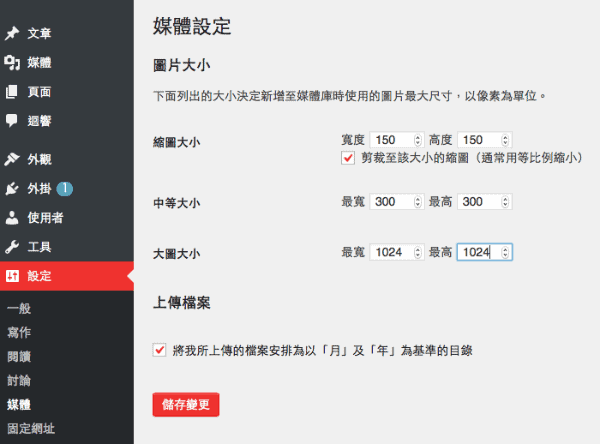This screenshot has height=444, width=600.
Task: Click the pushpin icon beside 文章
Action: pos(12,33)
